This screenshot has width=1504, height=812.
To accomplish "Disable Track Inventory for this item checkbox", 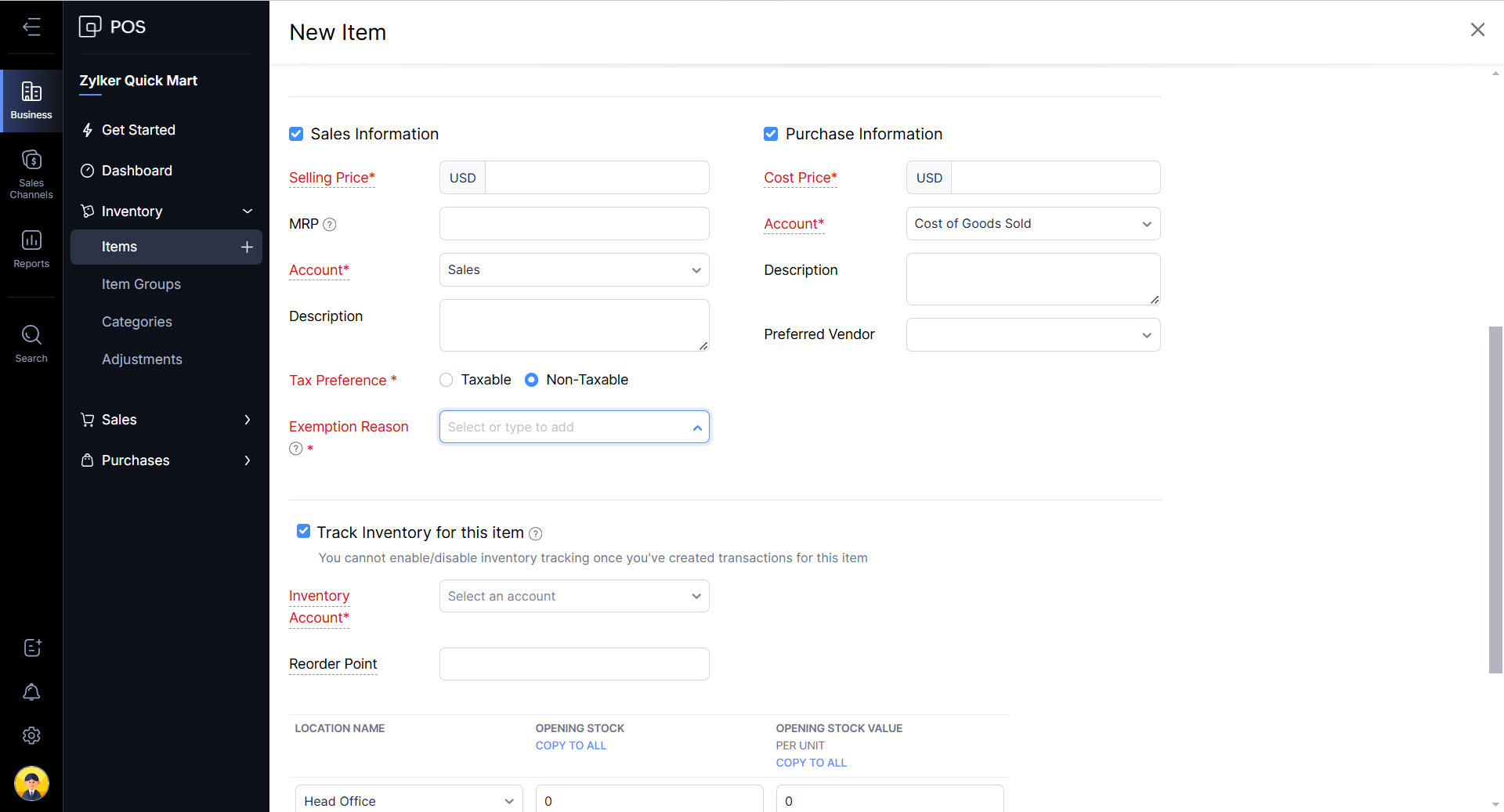I will pos(303,532).
